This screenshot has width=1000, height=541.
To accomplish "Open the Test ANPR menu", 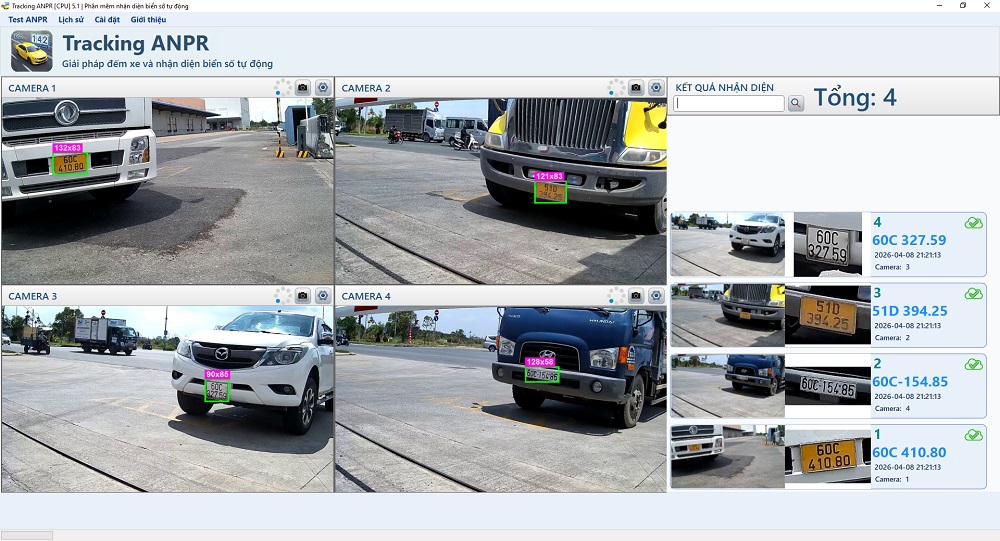I will click(28, 20).
